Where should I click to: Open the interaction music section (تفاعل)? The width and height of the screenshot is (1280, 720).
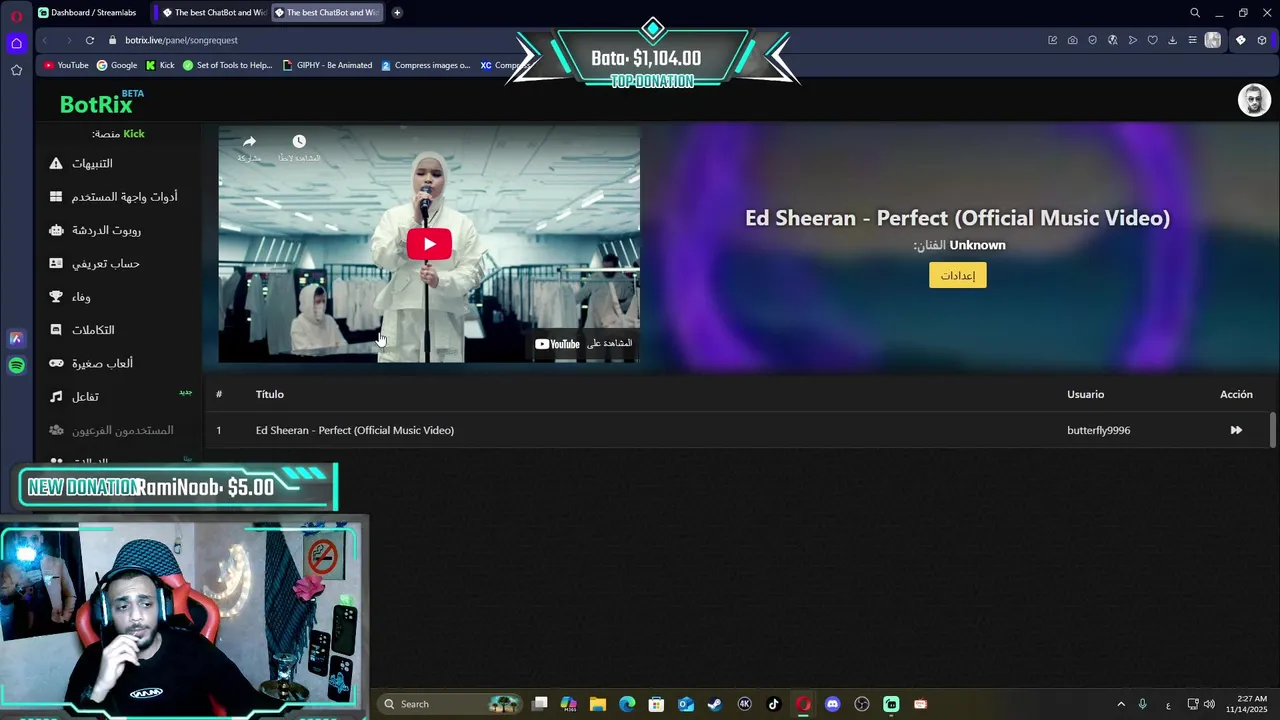click(85, 397)
